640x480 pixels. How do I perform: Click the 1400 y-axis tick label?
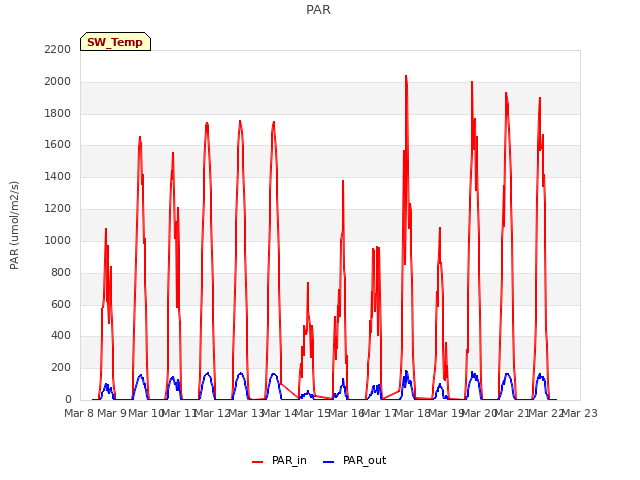(x=58, y=176)
